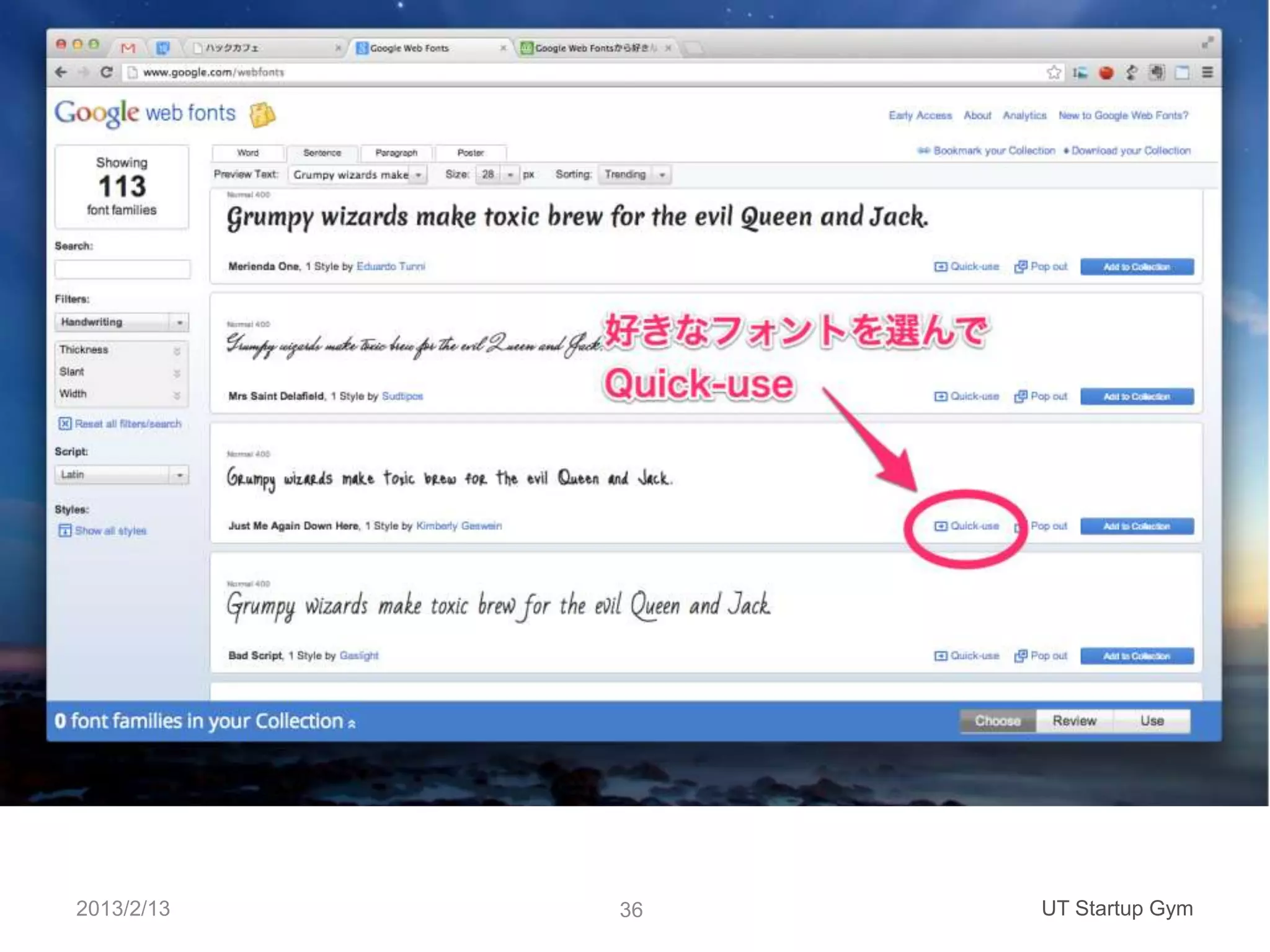Screen dimensions: 1270x952
Task: Click Pop out icon for Bad Script
Action: (1020, 656)
